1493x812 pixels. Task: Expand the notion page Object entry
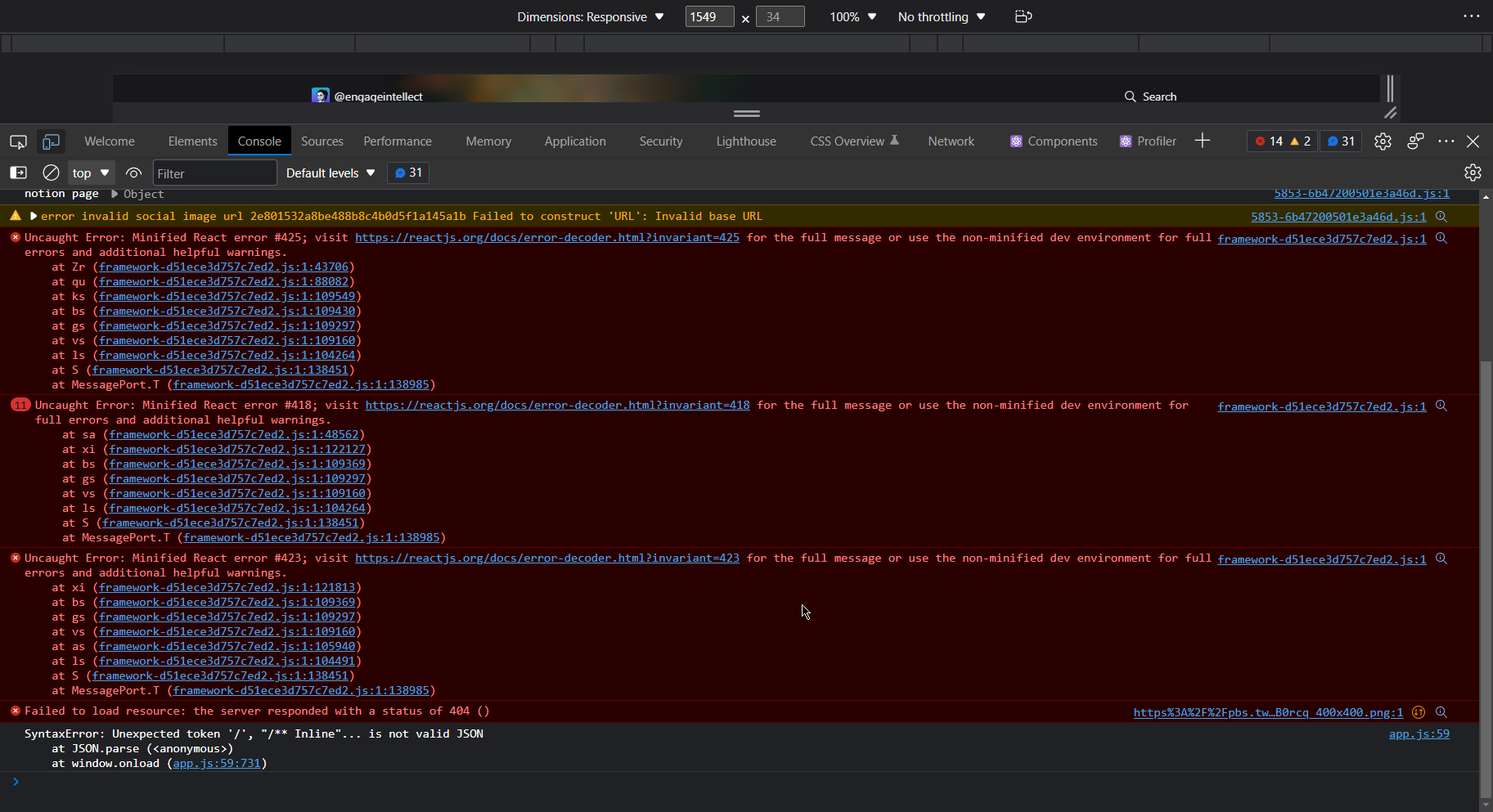pyautogui.click(x=115, y=194)
